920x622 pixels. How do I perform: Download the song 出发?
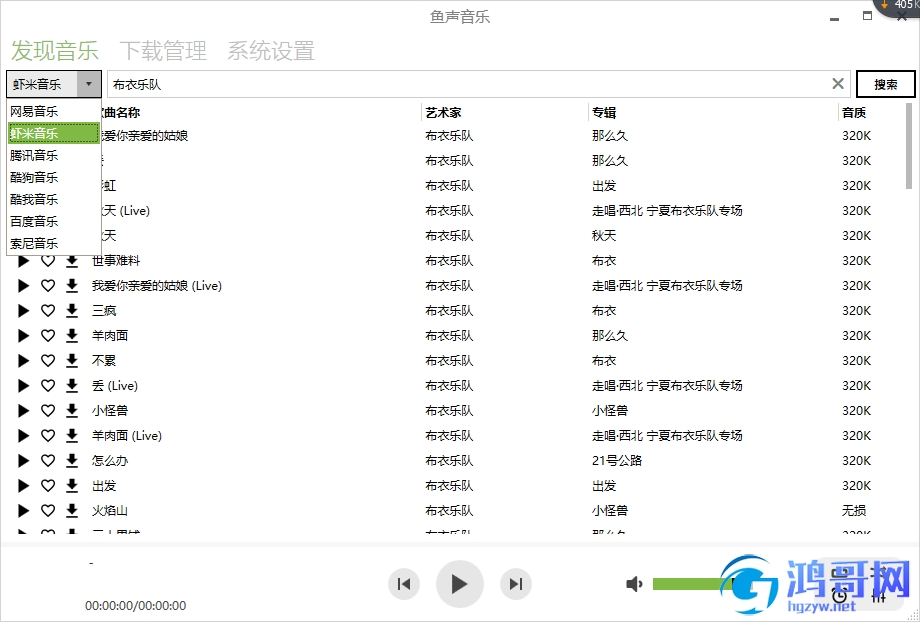click(x=72, y=486)
